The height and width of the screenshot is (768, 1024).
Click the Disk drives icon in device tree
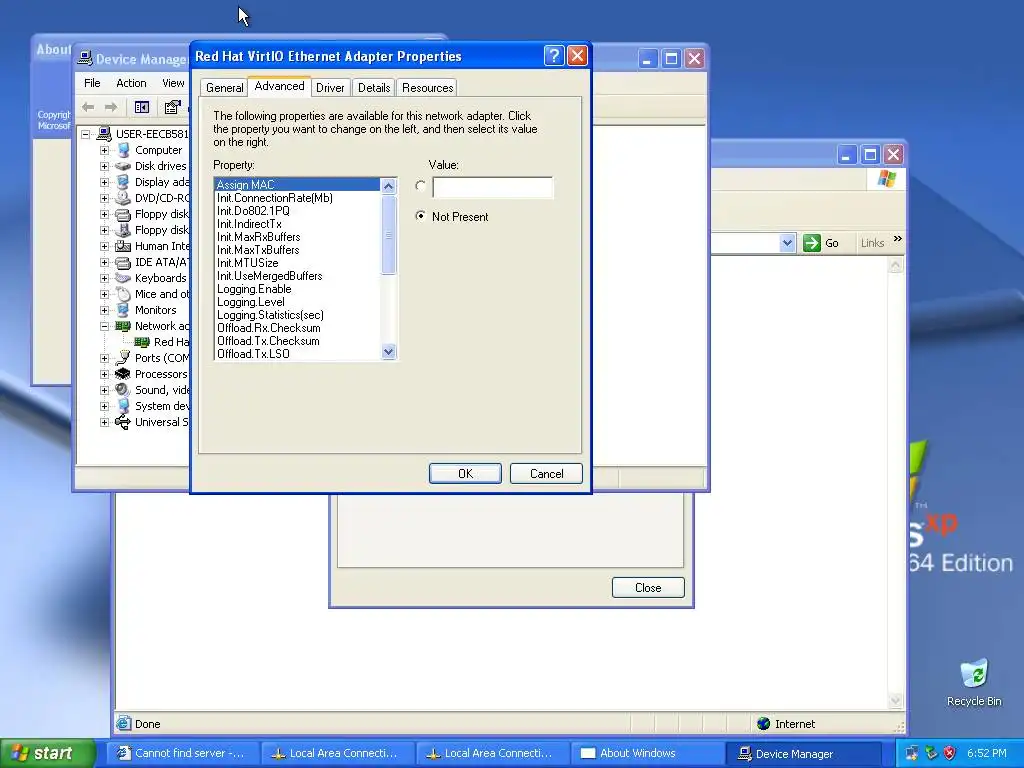coord(123,166)
